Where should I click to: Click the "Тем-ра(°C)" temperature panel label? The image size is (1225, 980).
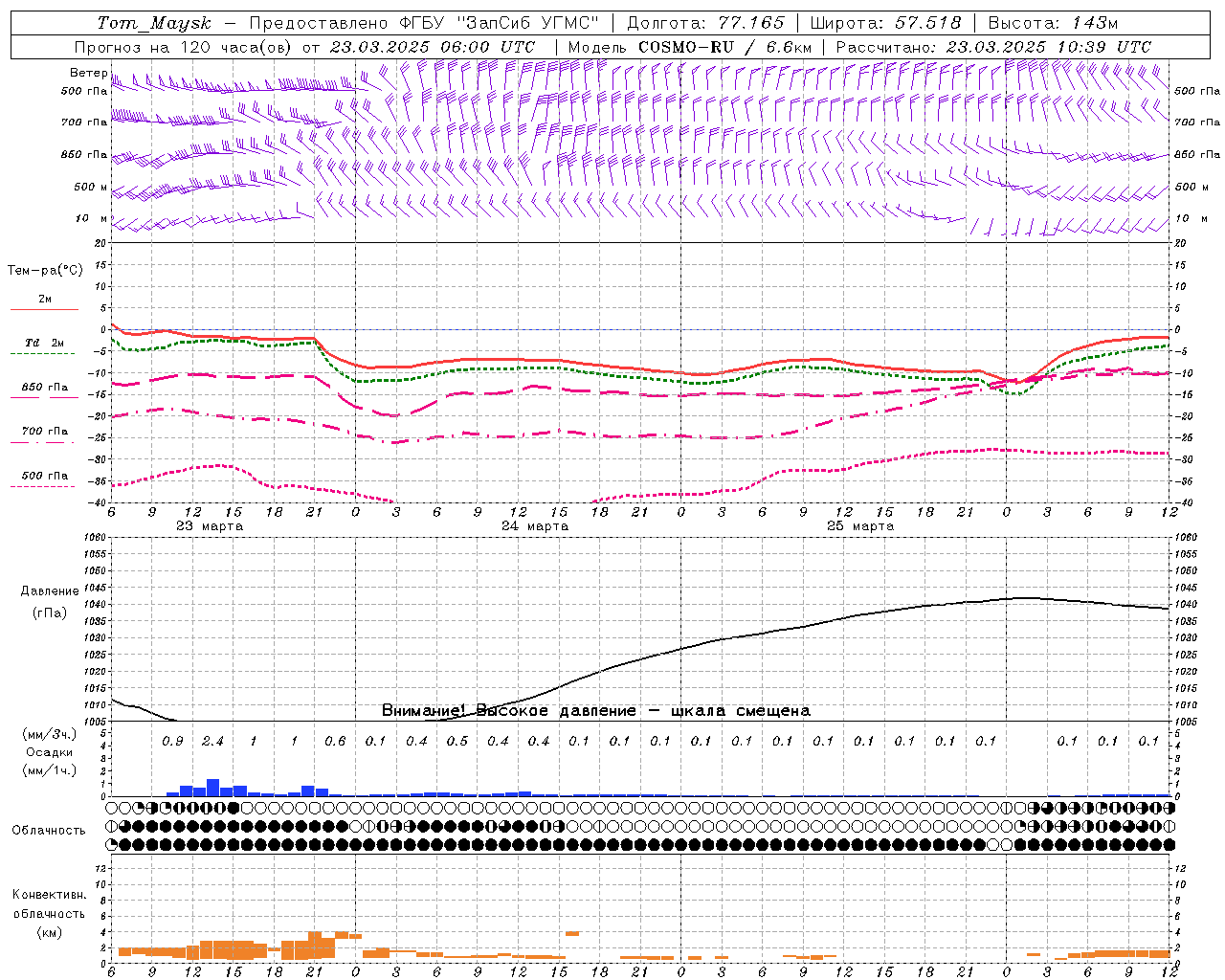tap(45, 271)
